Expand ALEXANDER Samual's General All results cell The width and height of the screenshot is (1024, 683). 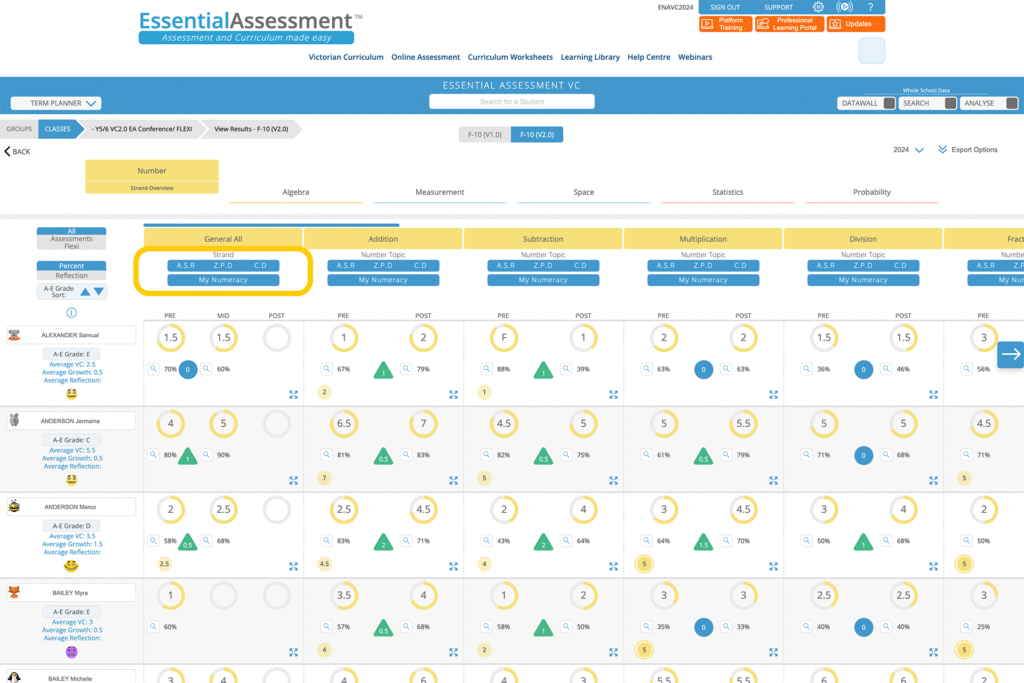tap(293, 394)
